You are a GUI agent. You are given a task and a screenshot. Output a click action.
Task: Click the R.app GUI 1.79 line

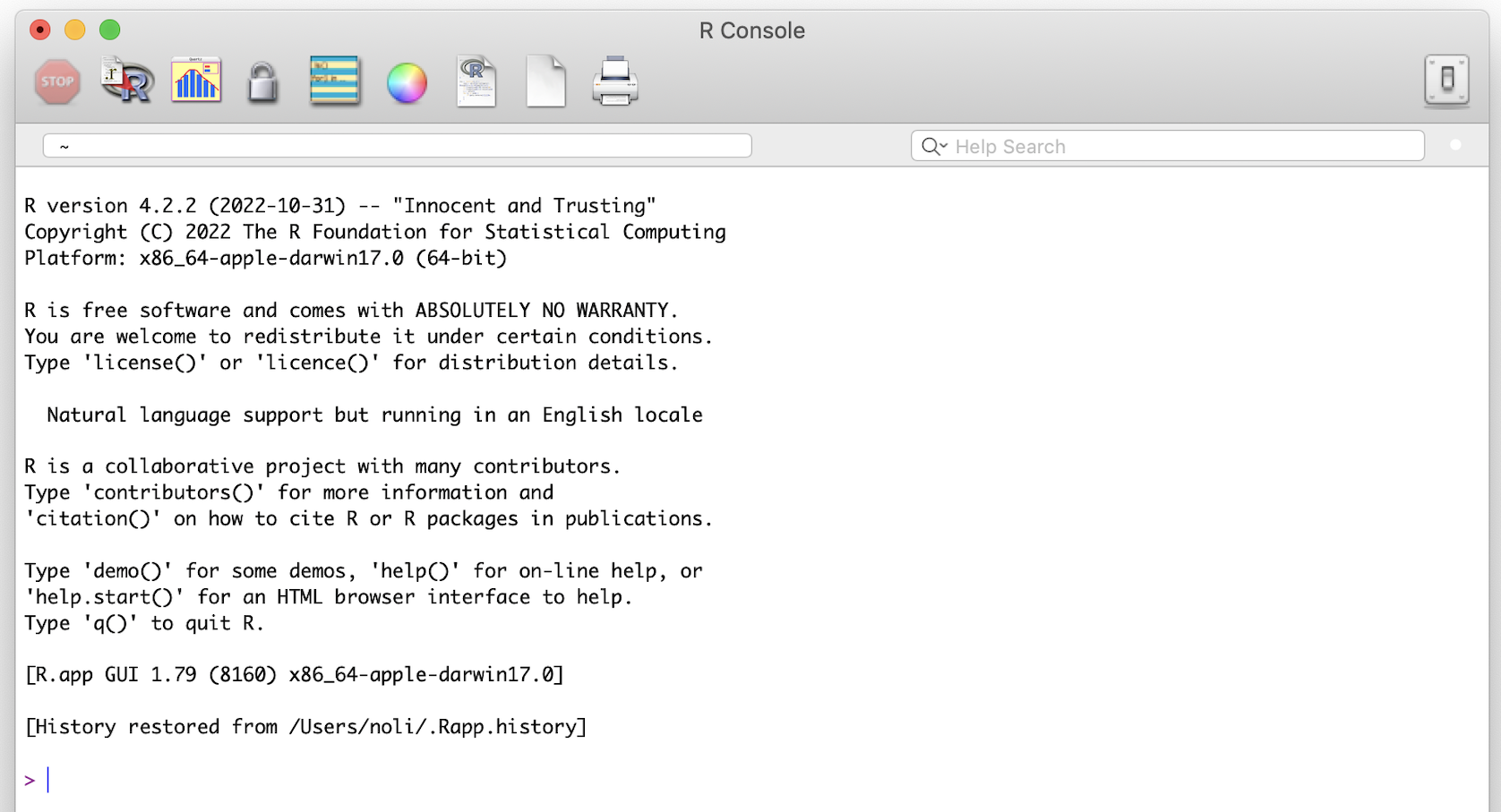pos(295,674)
